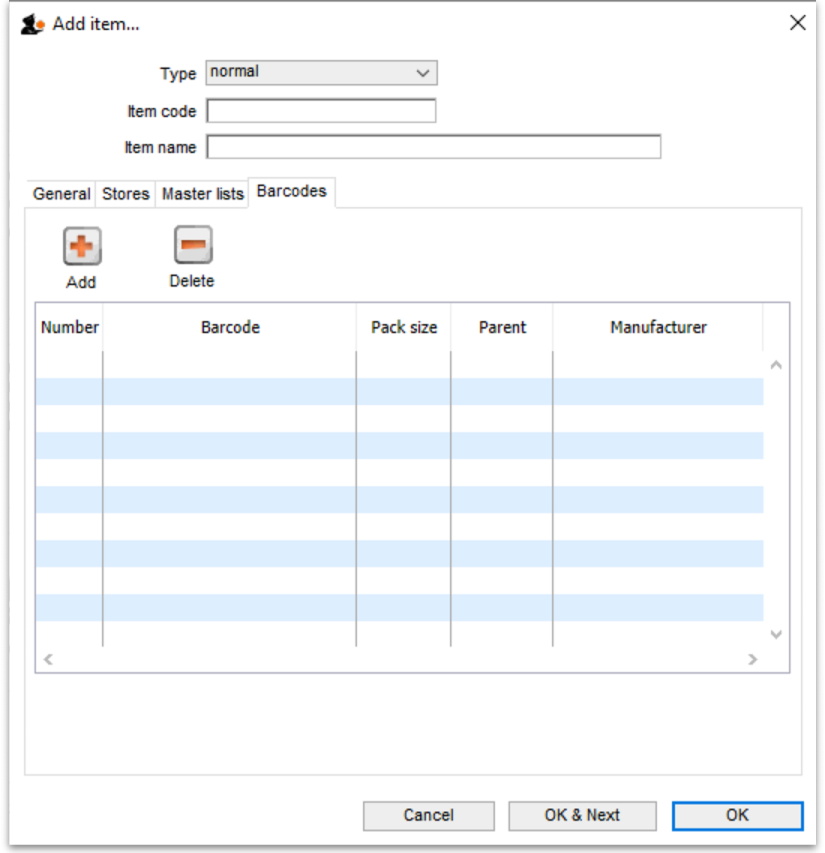Screen dimensions: 825x853
Task: Click the Pack size column header
Action: point(404,327)
